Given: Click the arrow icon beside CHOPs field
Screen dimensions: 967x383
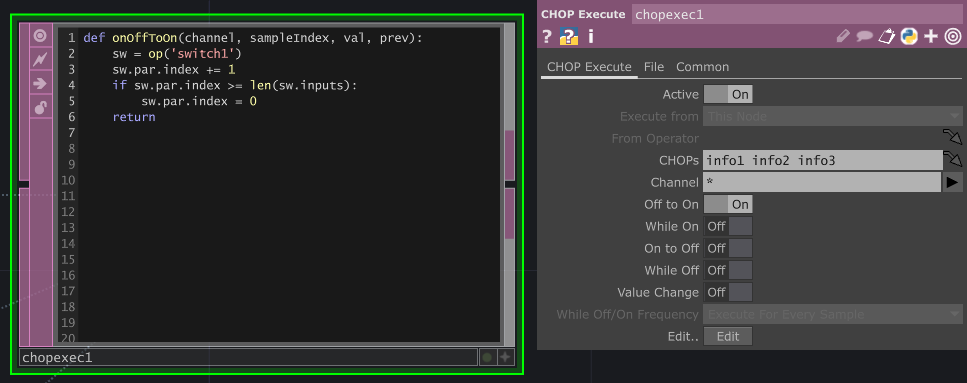Looking at the screenshot, I should (x=952, y=160).
